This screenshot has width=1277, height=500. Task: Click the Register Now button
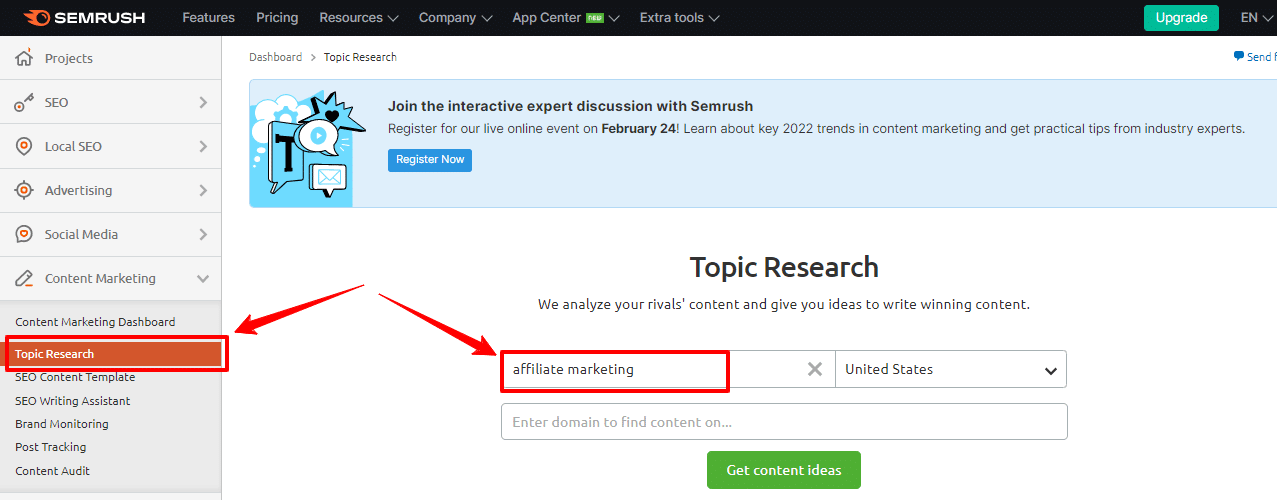point(430,160)
